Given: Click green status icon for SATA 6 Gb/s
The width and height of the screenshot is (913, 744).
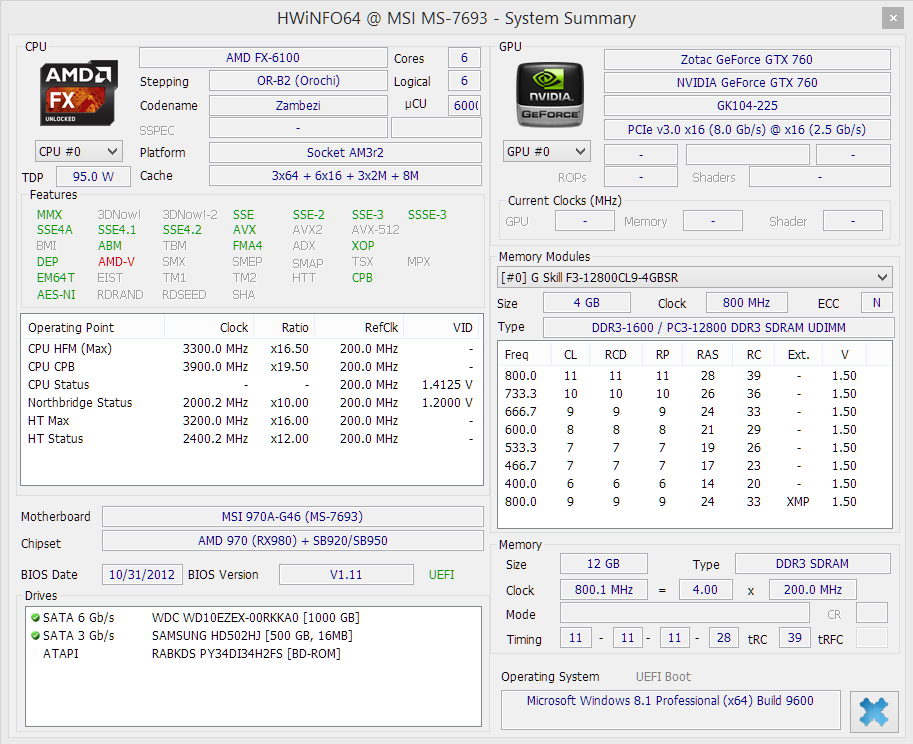Looking at the screenshot, I should (x=36, y=618).
